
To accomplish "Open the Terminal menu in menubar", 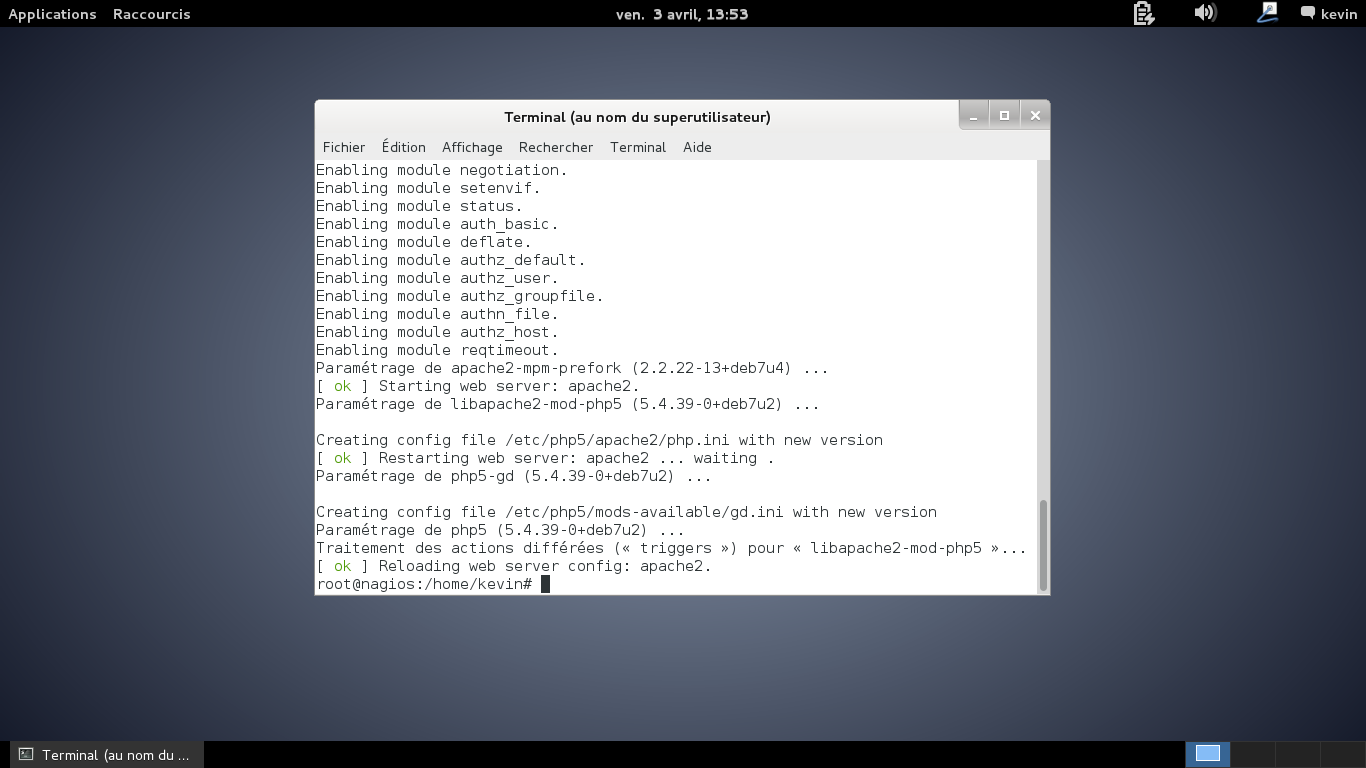I will 638,147.
